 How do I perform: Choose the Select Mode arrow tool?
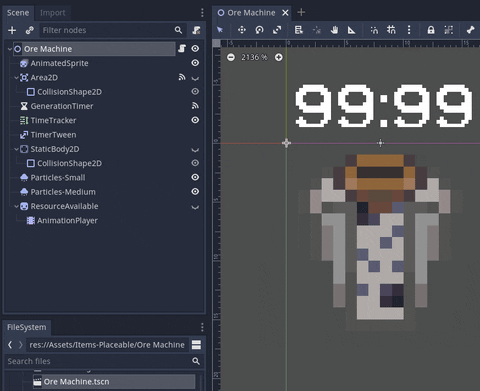(x=220, y=30)
